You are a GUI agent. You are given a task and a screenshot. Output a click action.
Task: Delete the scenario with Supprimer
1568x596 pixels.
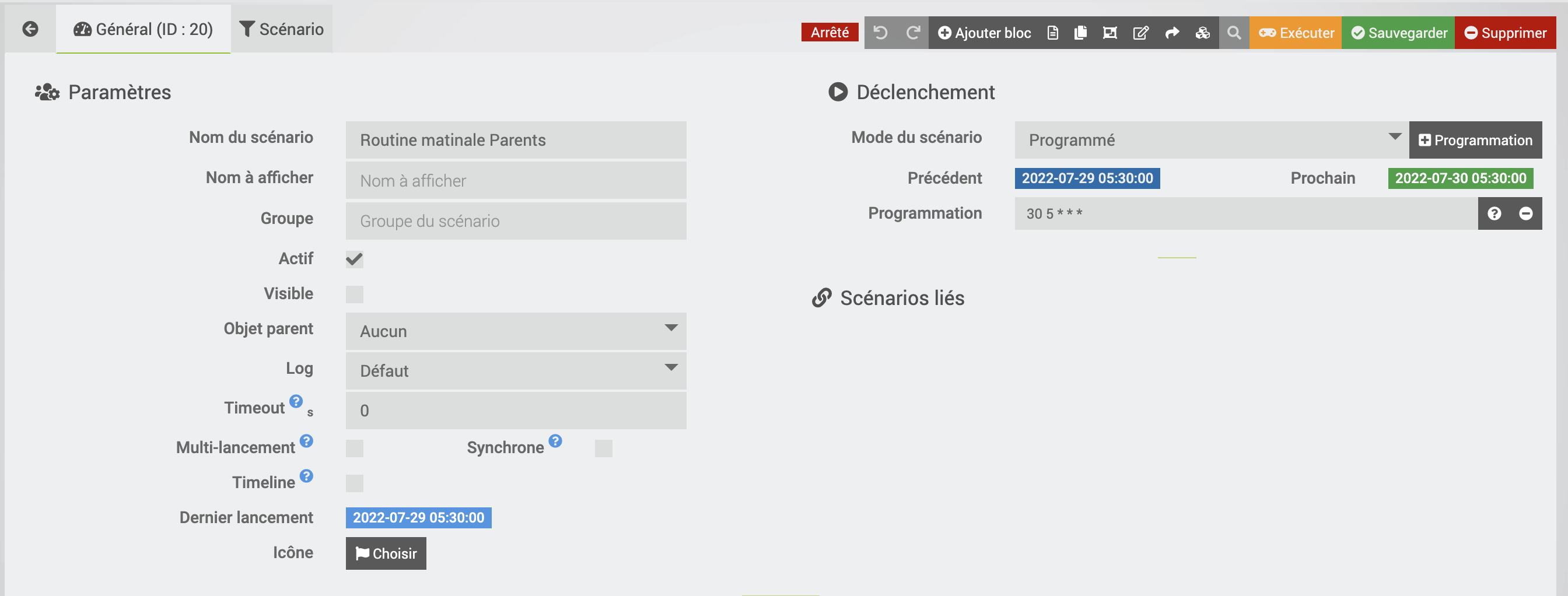[x=1504, y=33]
